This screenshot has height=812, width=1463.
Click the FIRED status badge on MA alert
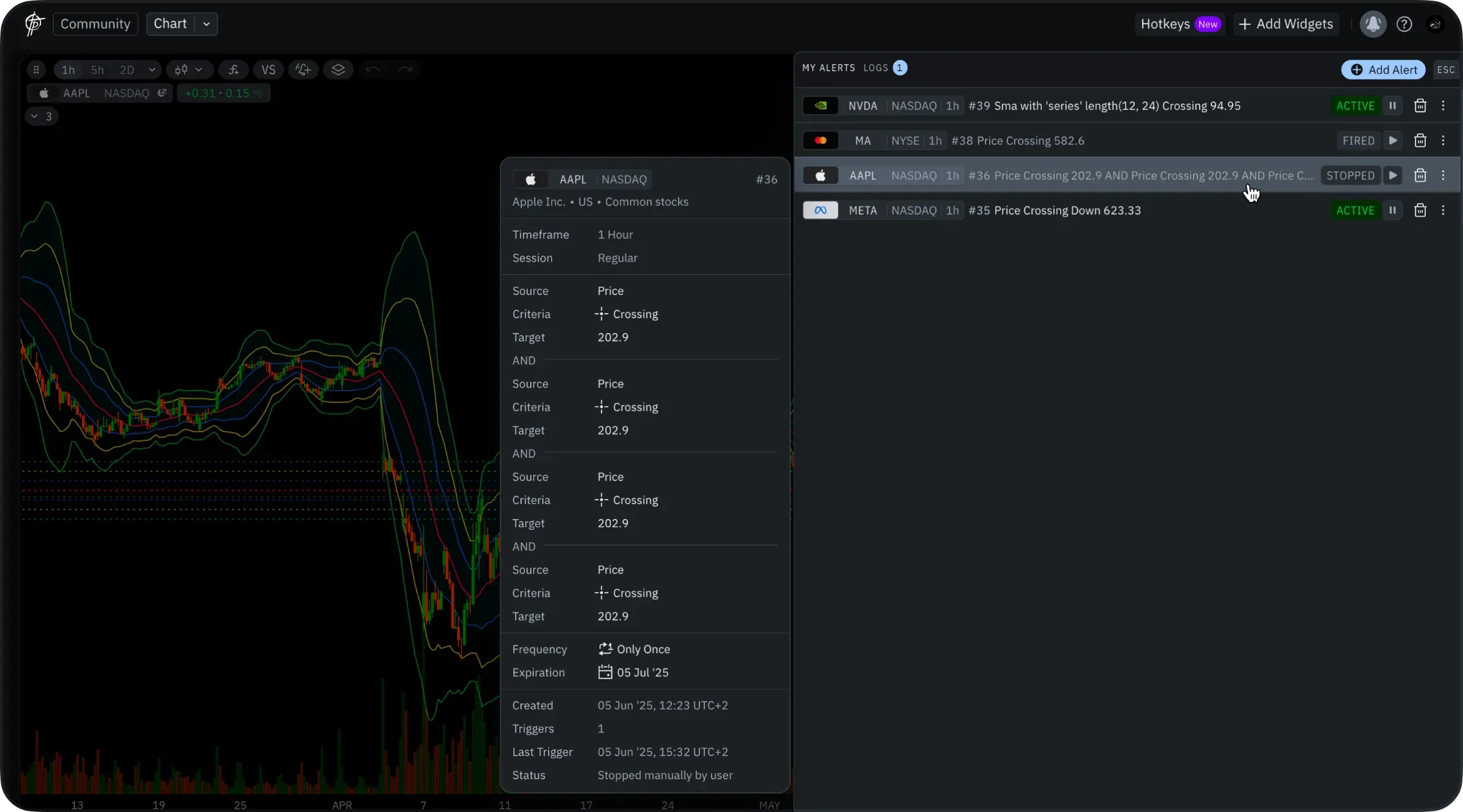tap(1358, 140)
